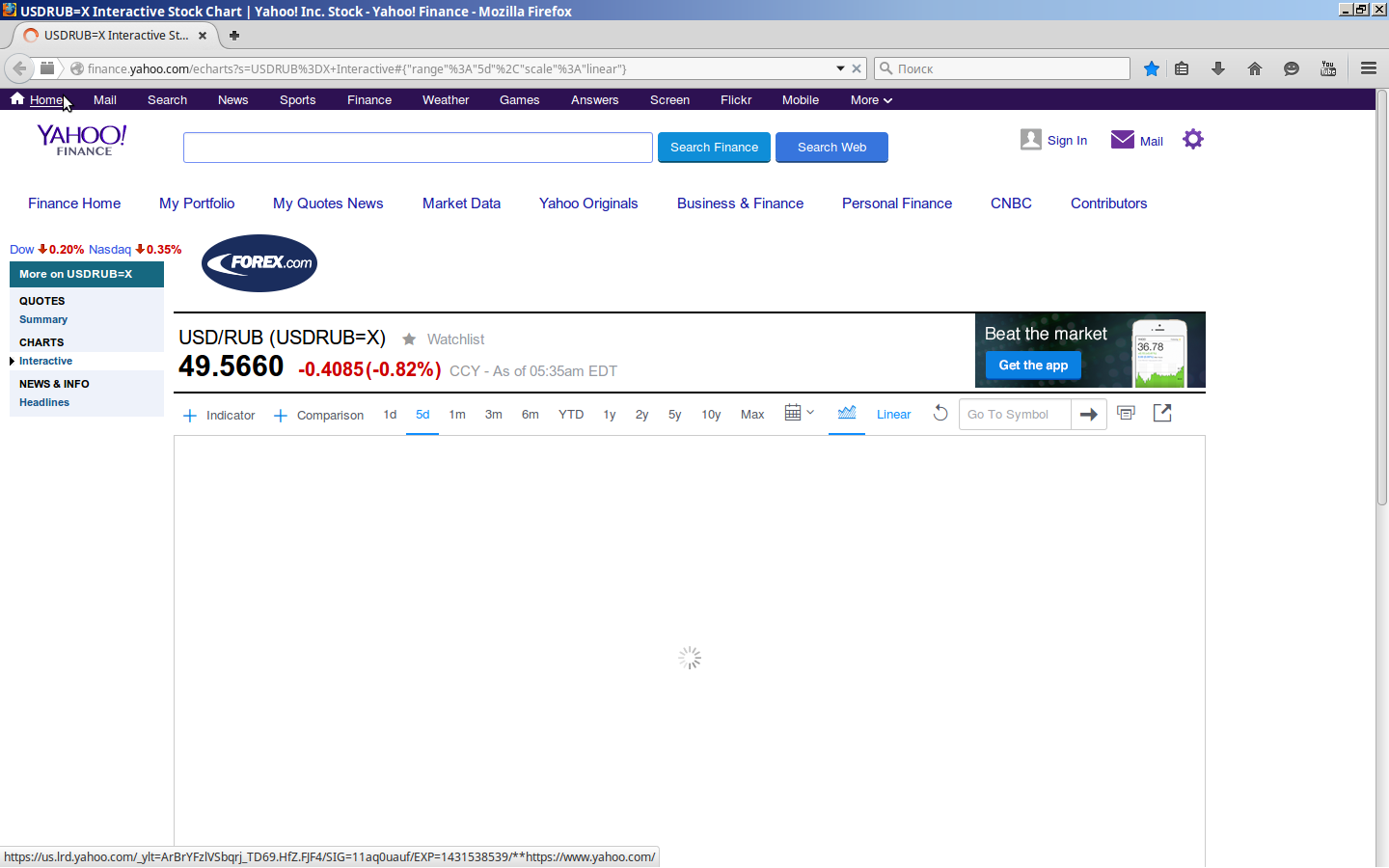The image size is (1389, 868).
Task: Open Finance Home navigation tab
Action: click(74, 203)
